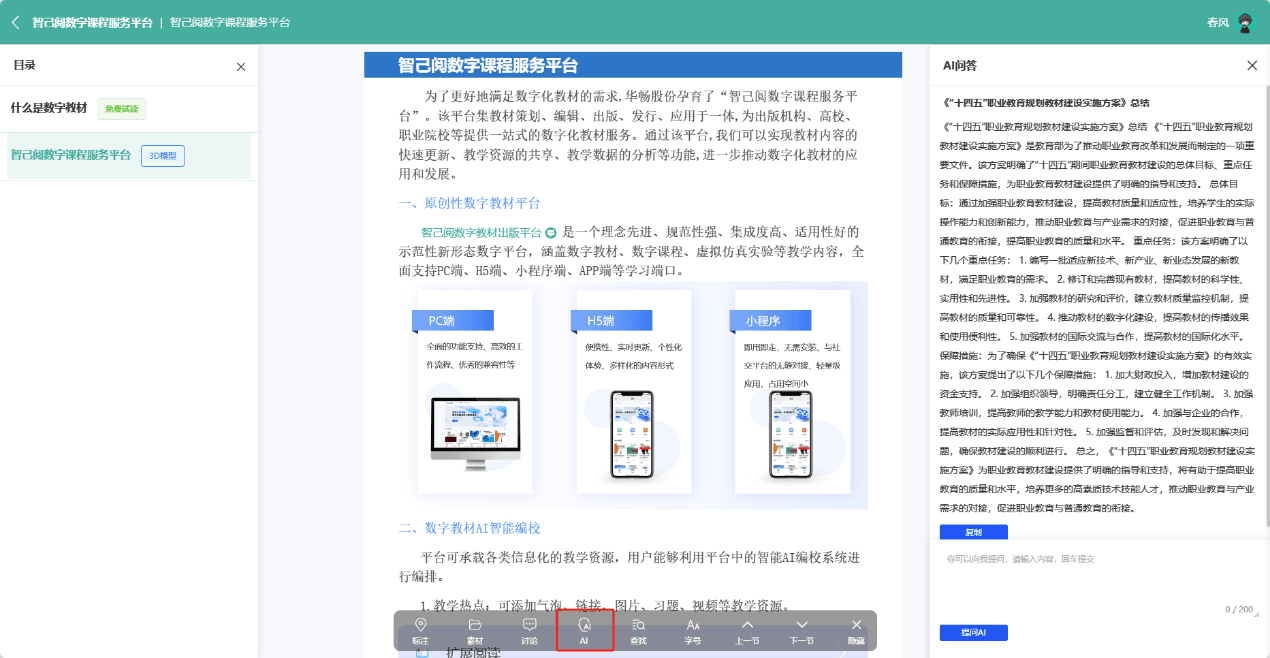
Task: Click the back arrow in the header
Action: pyautogui.click(x=16, y=21)
